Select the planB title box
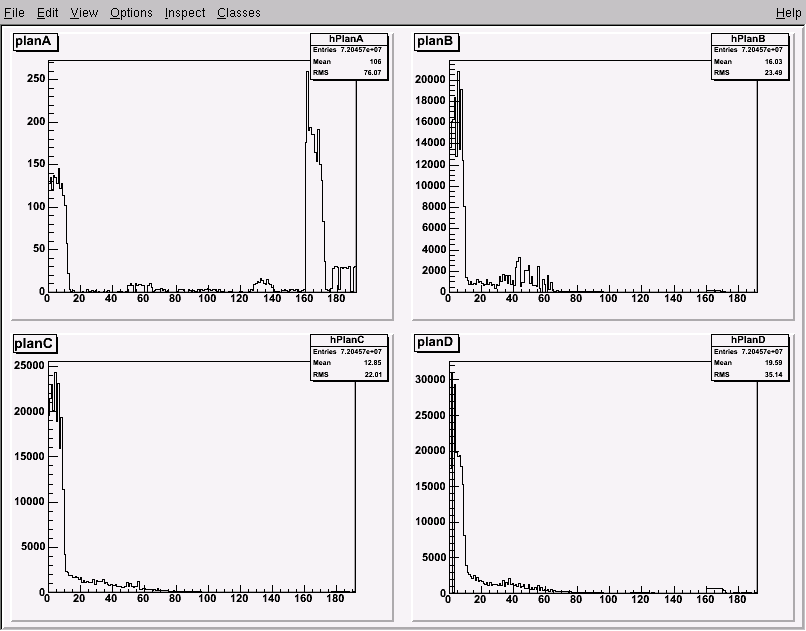 point(435,41)
